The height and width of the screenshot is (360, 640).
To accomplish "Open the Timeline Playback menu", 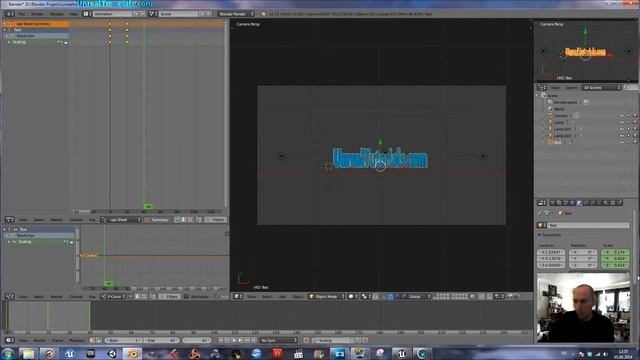I will [77, 340].
